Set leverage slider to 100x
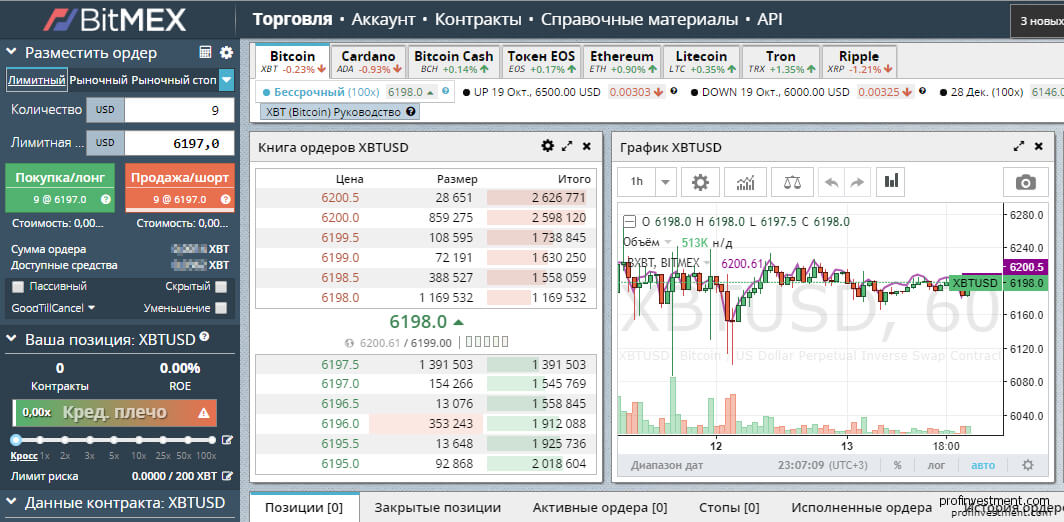The width and height of the screenshot is (1064, 522). [212, 440]
